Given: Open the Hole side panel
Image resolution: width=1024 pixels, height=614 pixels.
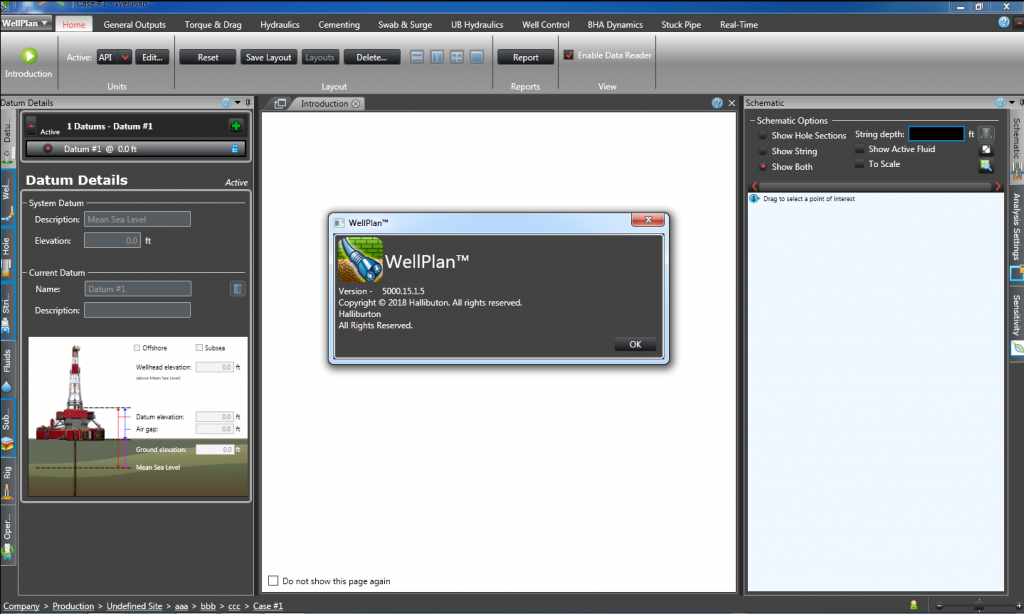Looking at the screenshot, I should [7, 255].
